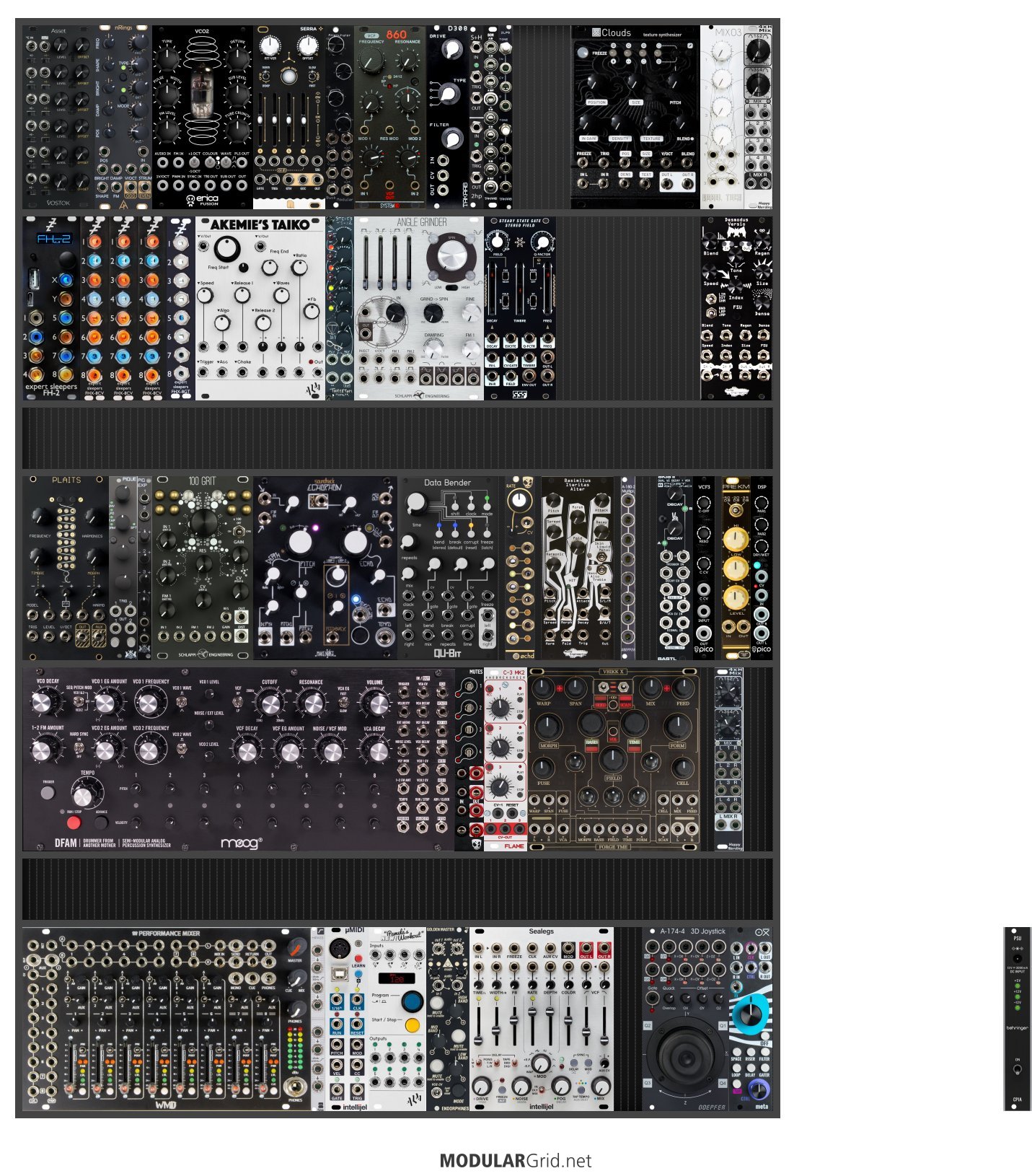Select the Behringer CP1A power supply module
Image resolution: width=1032 pixels, height=1176 pixels.
[x=1018, y=1019]
